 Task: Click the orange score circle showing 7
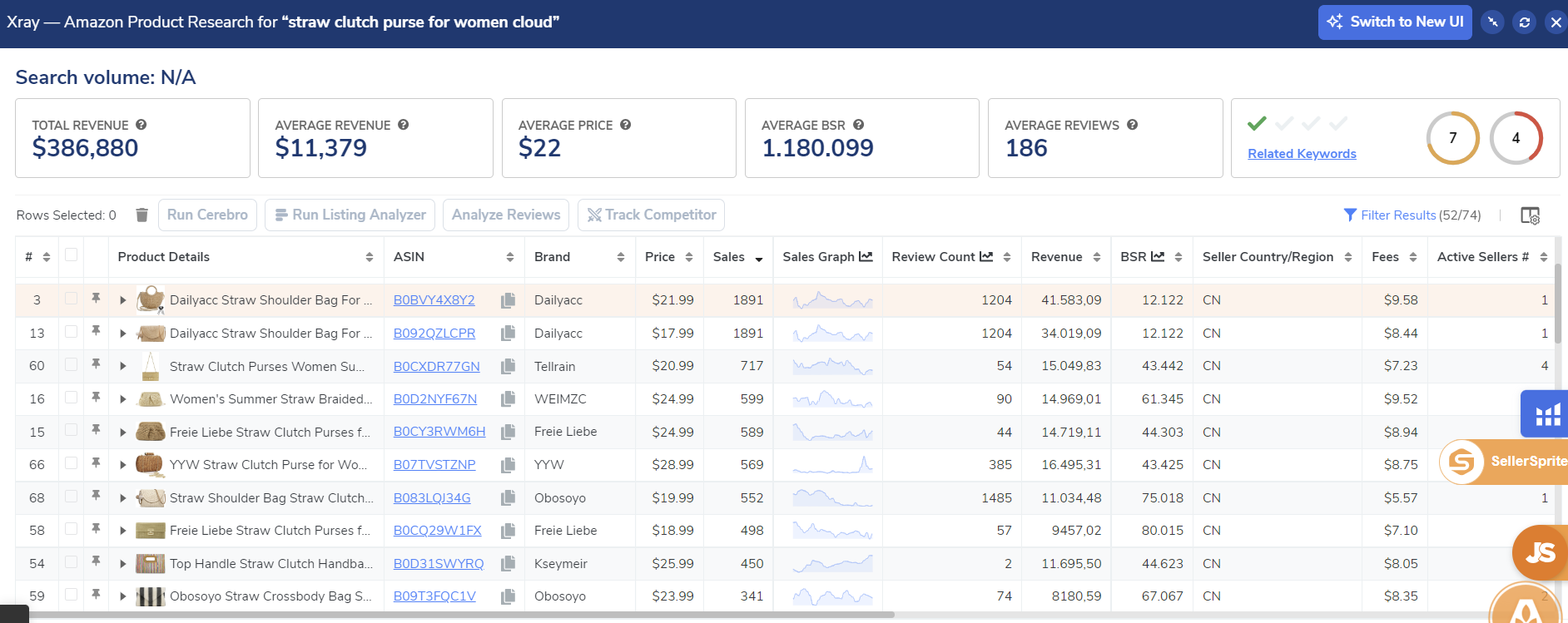click(1453, 138)
